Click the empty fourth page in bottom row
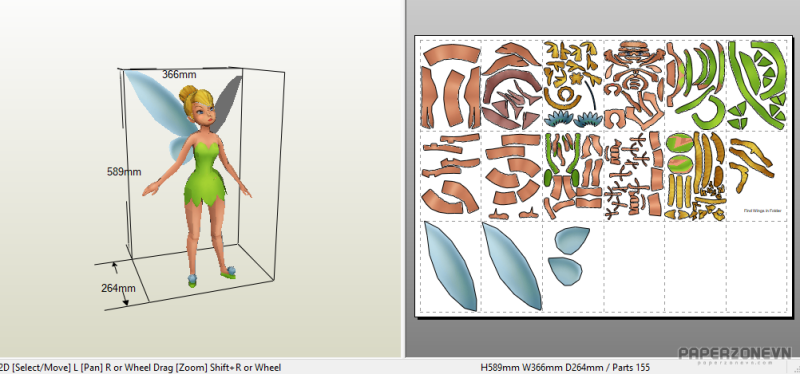The width and height of the screenshot is (800, 374). (634, 266)
